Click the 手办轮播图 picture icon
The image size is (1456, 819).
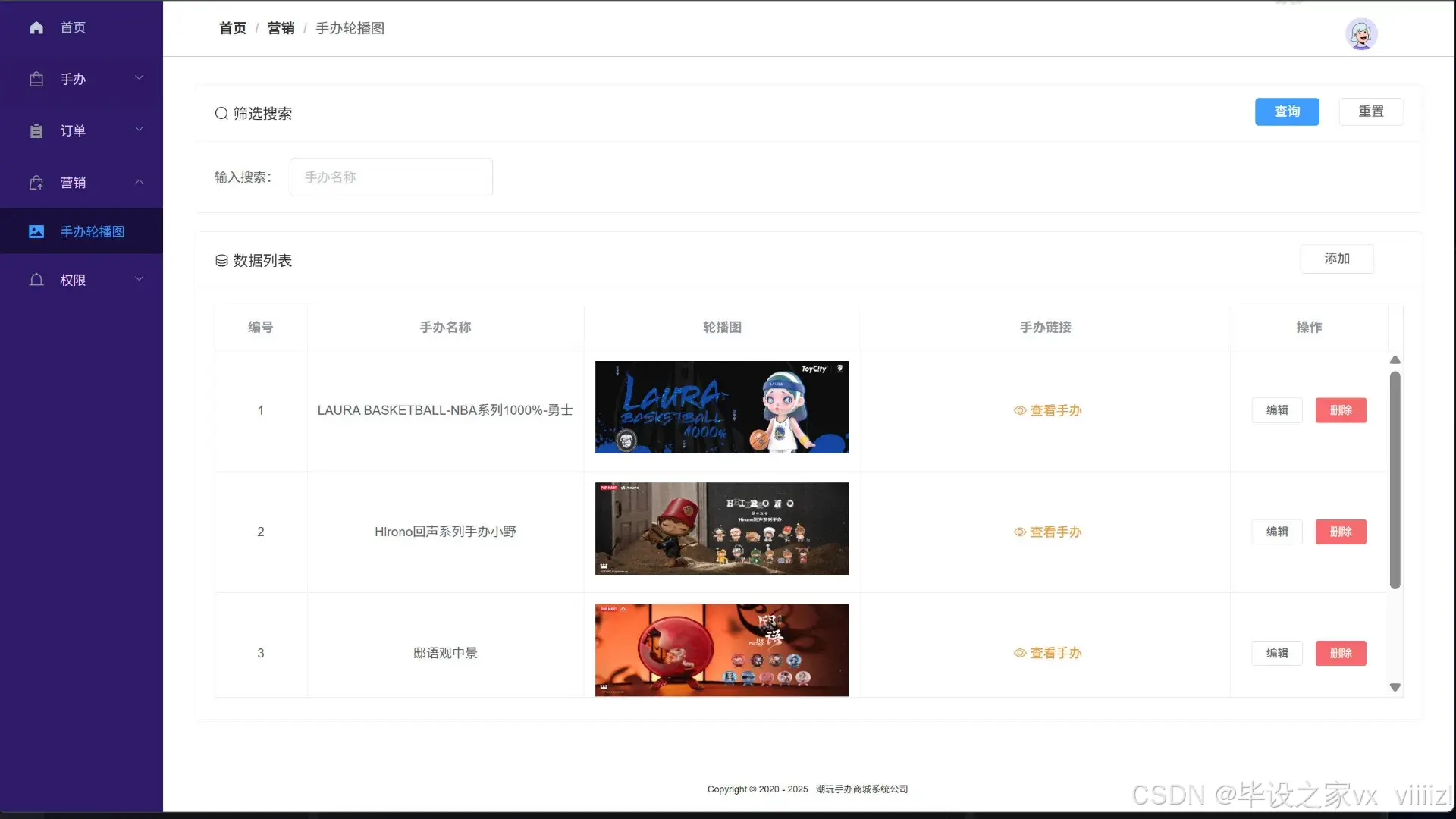tap(36, 231)
